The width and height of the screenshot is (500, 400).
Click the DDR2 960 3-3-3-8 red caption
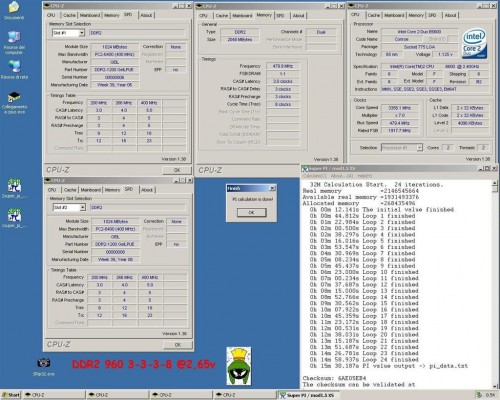click(144, 364)
